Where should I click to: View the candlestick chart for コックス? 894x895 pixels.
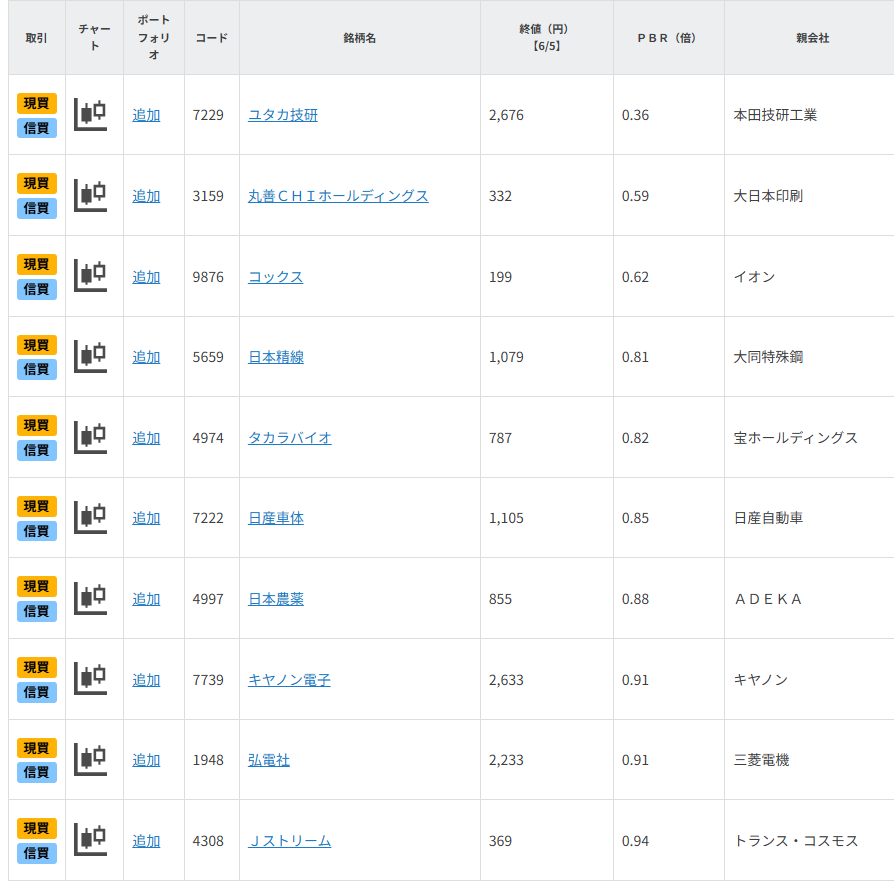(91, 276)
